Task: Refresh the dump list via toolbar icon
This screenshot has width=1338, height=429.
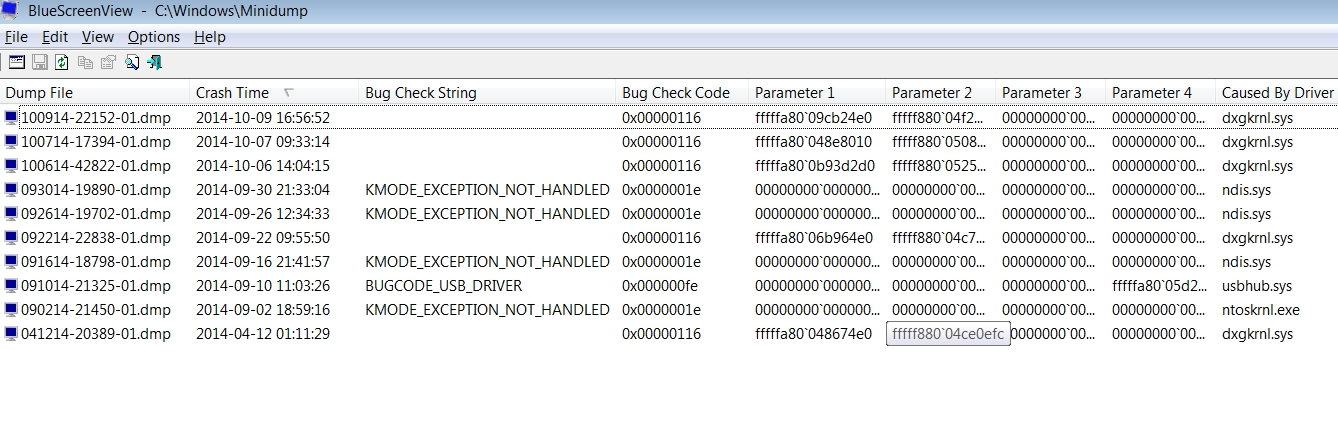Action: coord(62,62)
